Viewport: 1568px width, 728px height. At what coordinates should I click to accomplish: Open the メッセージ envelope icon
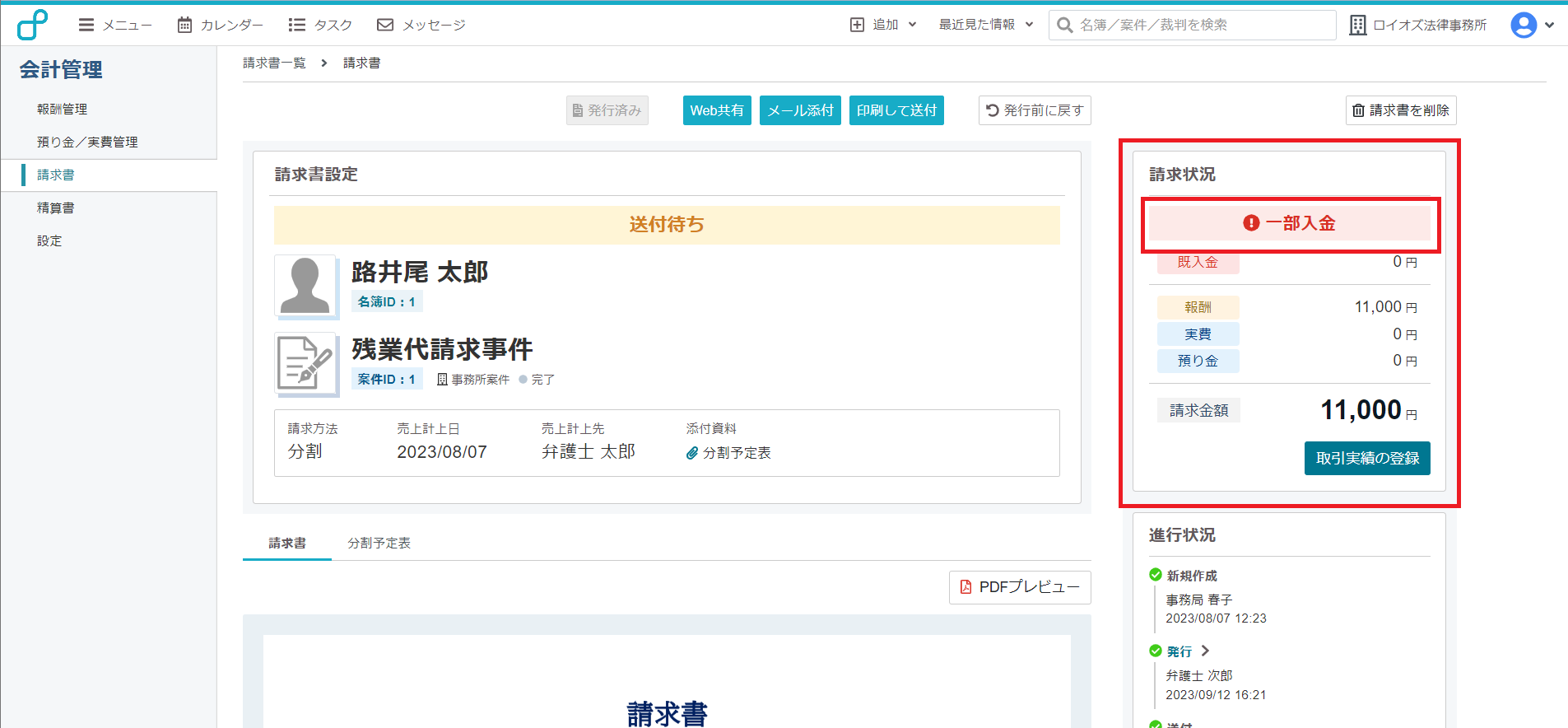tap(384, 25)
